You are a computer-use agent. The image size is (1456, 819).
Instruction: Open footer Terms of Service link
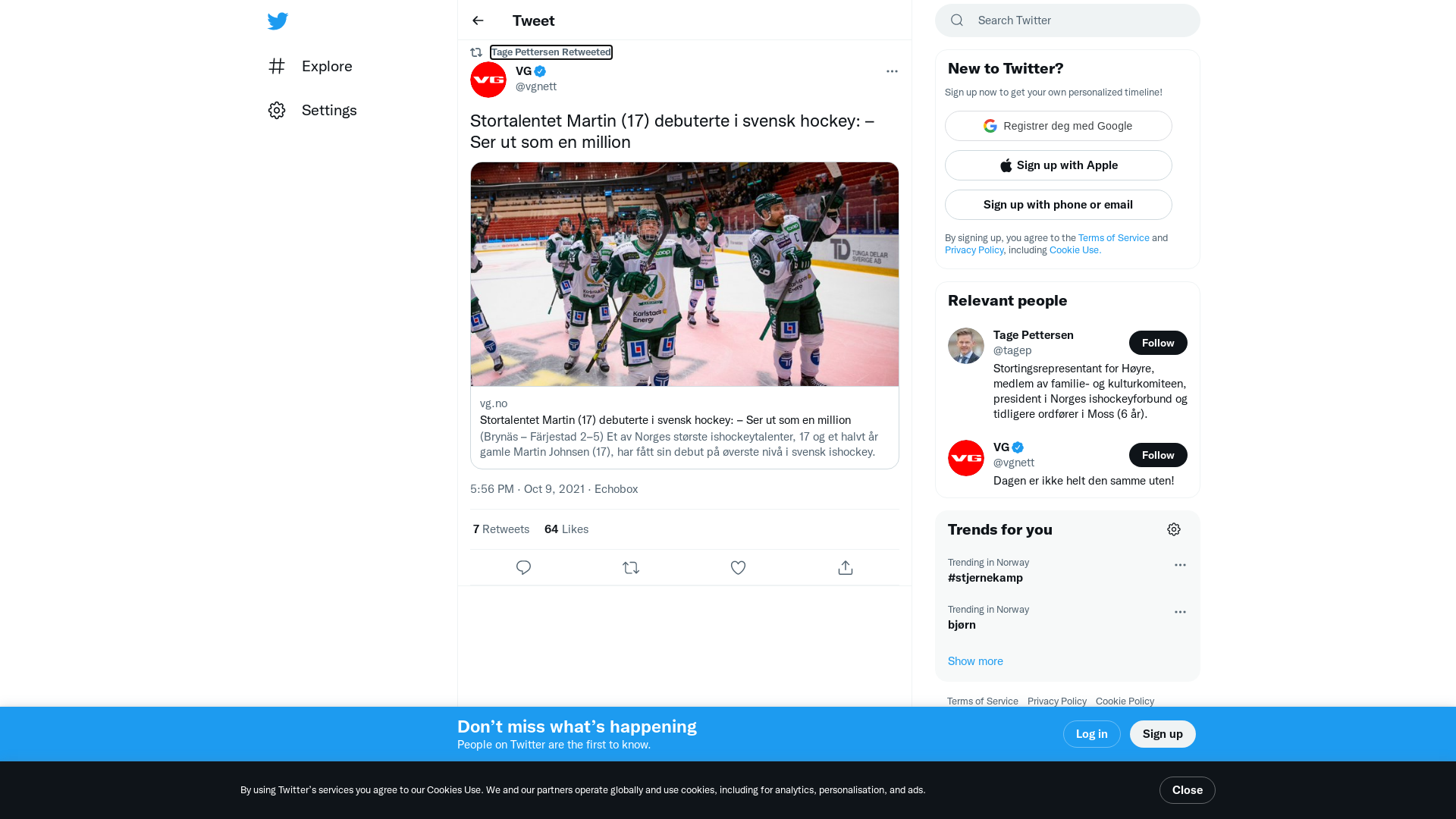(983, 701)
